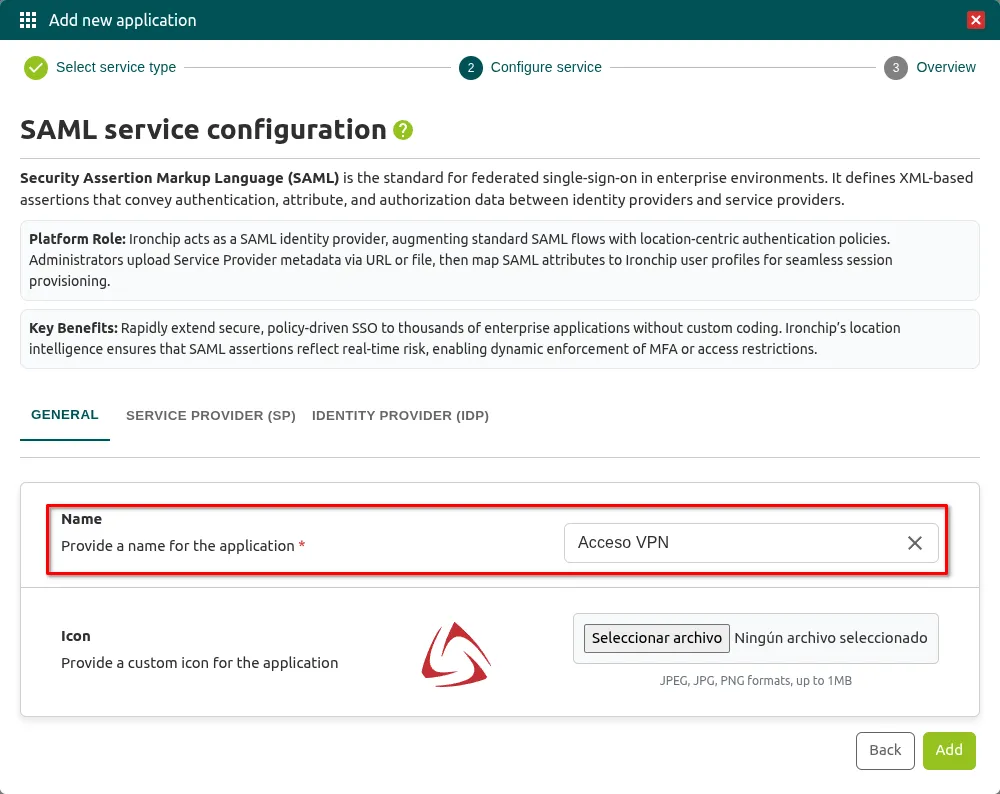Viewport: 1000px width, 794px height.
Task: Click 'JPEG, JPG, PNG formats, up to 1MB' note
Action: point(755,680)
